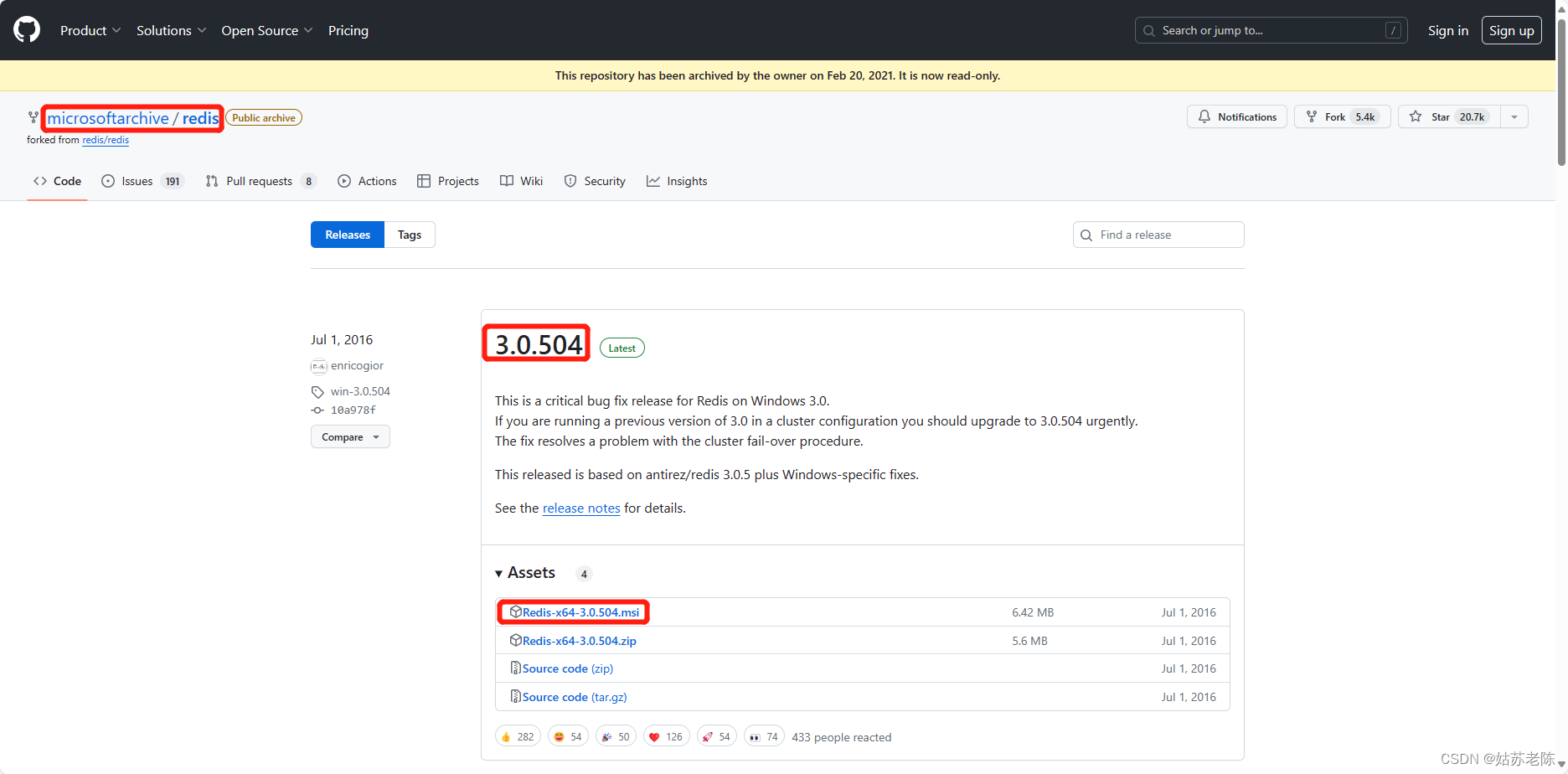Select the Releases tab

click(x=348, y=235)
